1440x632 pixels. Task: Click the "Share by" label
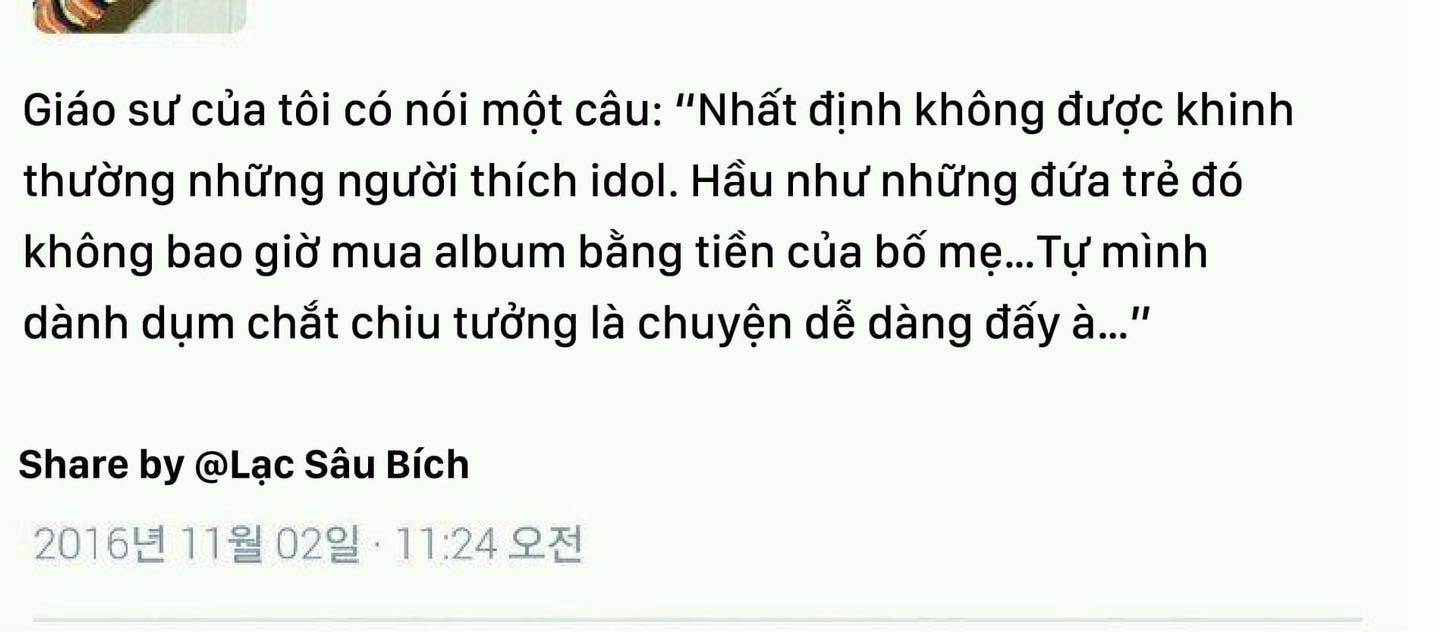coord(102,466)
